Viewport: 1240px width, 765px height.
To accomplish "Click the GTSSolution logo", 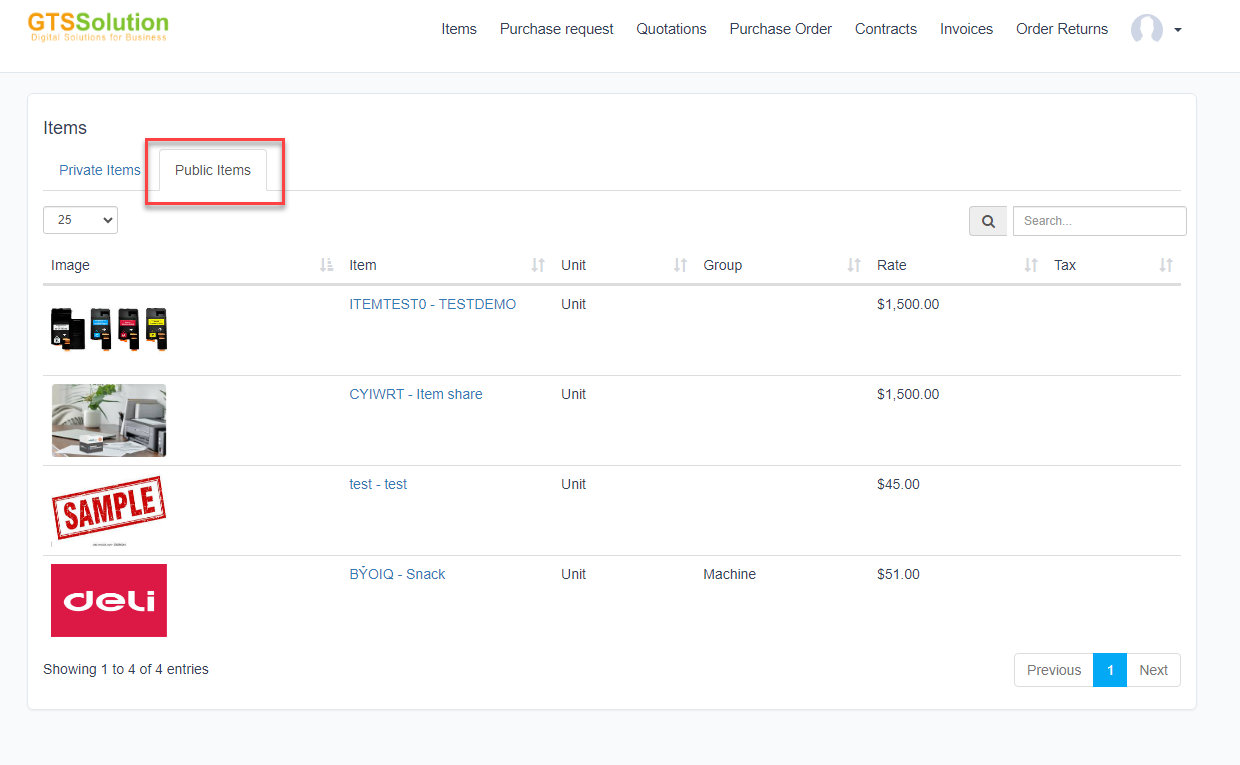I will (98, 27).
